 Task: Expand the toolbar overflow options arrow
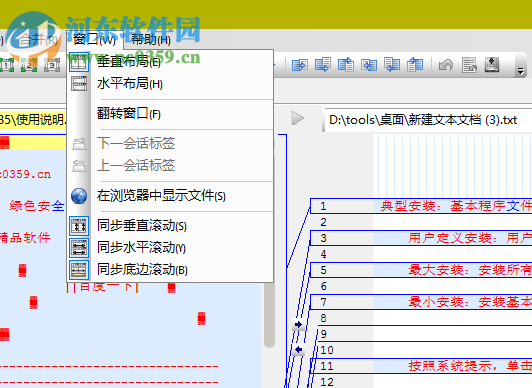click(520, 71)
